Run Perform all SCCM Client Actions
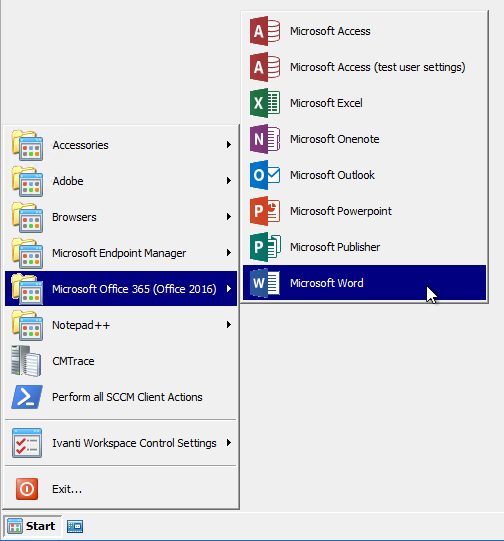Screen dimensions: 504x541 tap(121, 397)
